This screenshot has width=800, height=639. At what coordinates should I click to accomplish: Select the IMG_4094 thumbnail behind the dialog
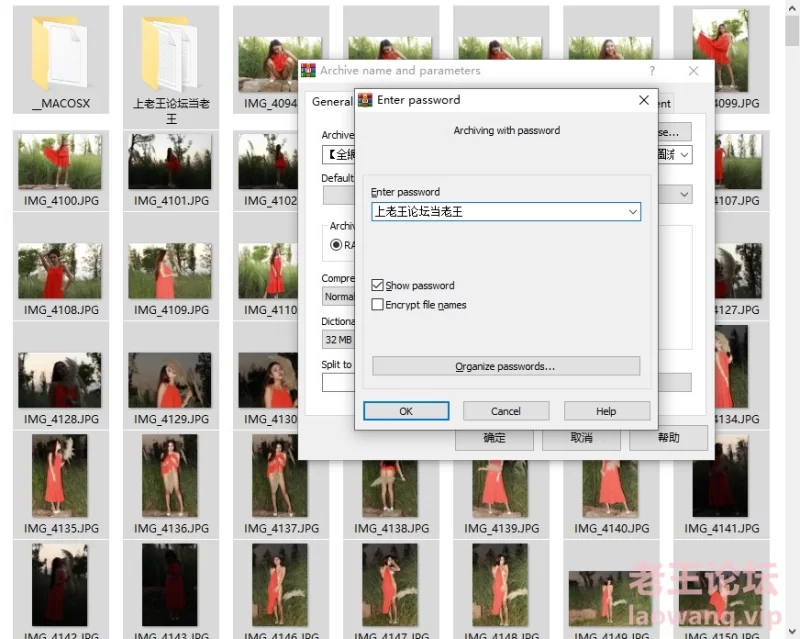tap(269, 64)
